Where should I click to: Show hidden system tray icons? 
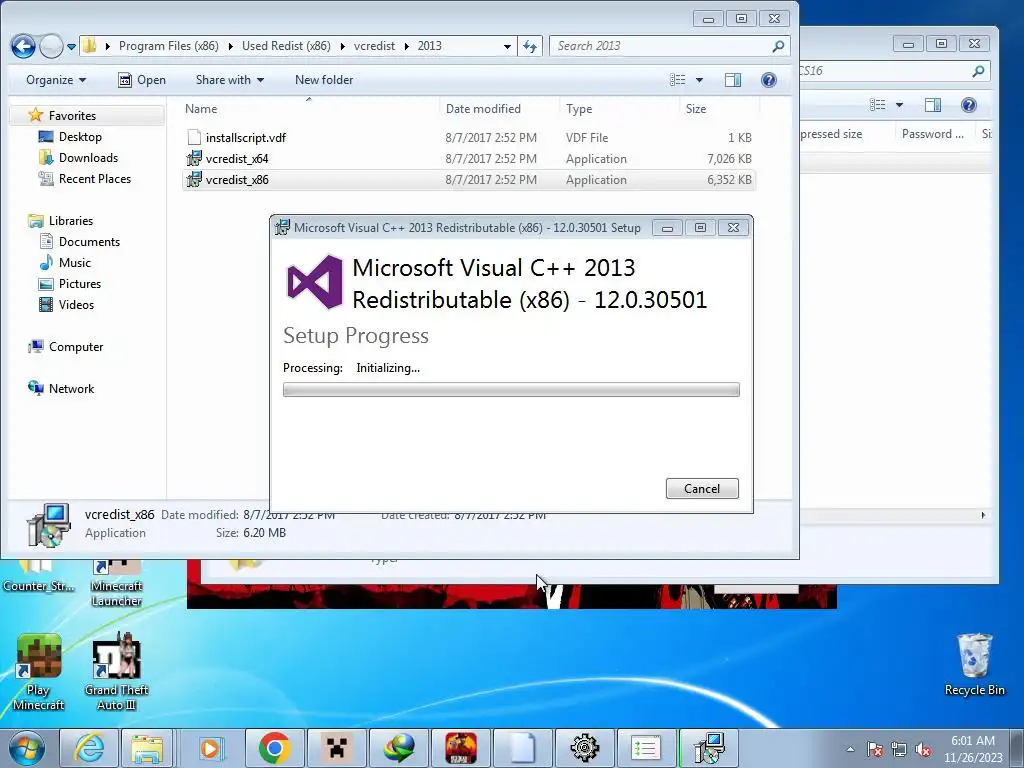pos(850,749)
